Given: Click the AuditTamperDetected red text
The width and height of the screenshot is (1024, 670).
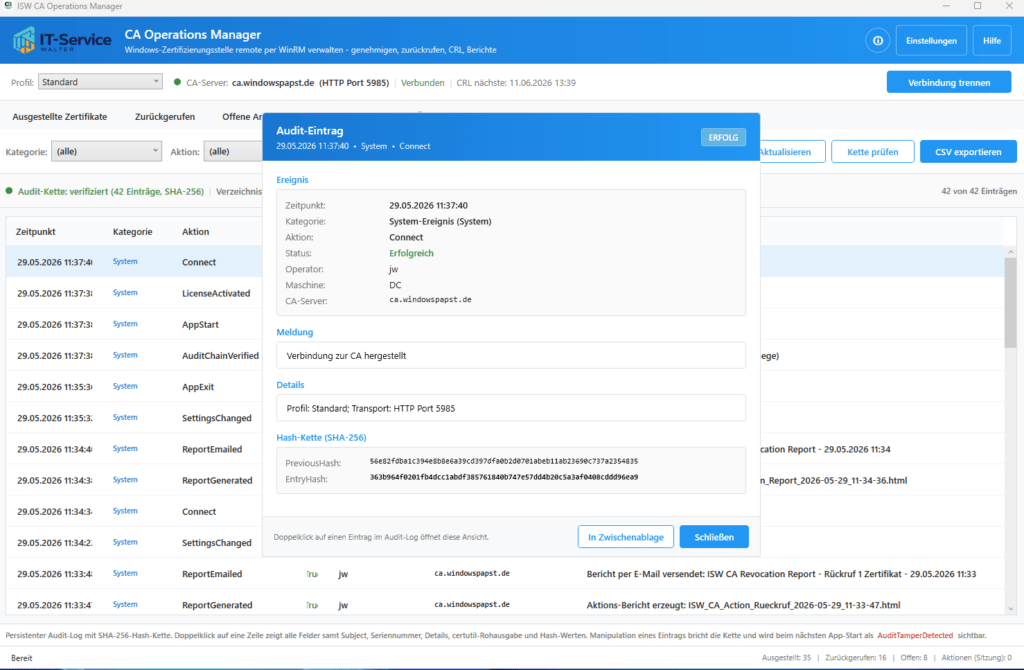Looking at the screenshot, I should (x=915, y=635).
